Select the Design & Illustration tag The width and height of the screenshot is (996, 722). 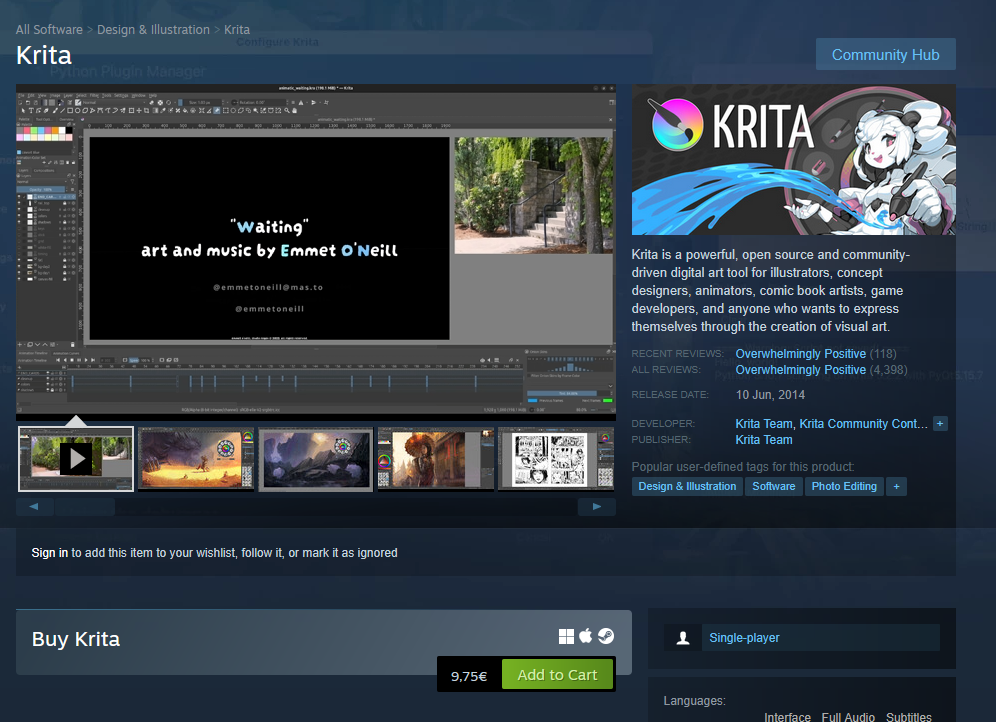coord(687,486)
